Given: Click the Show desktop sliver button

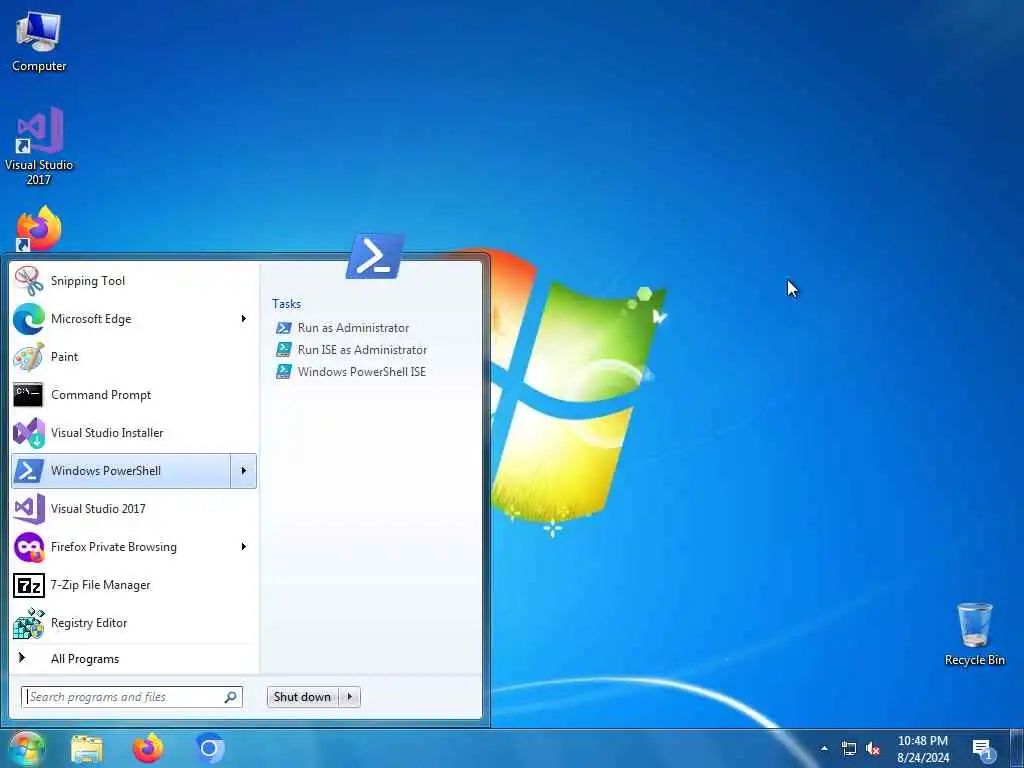Looking at the screenshot, I should (x=1017, y=749).
